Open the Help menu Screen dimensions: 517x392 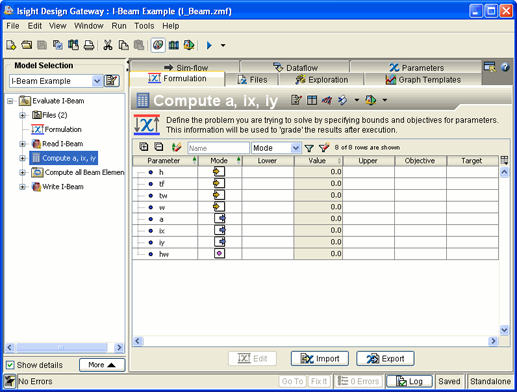click(x=170, y=26)
